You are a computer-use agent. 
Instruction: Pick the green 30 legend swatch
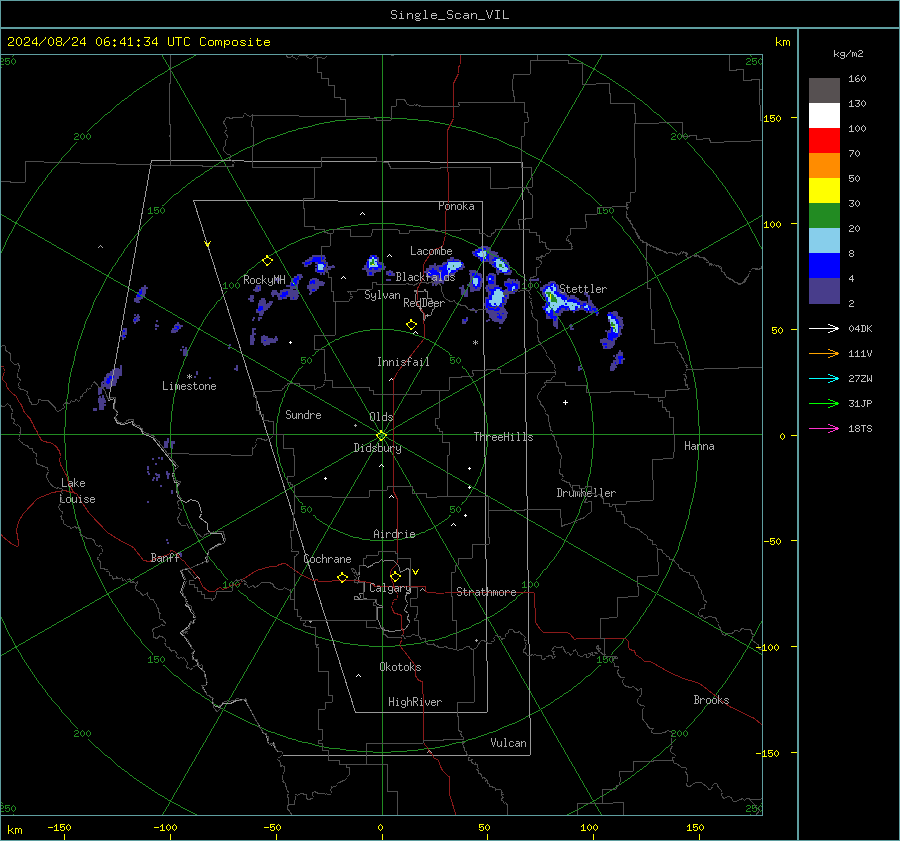point(824,216)
